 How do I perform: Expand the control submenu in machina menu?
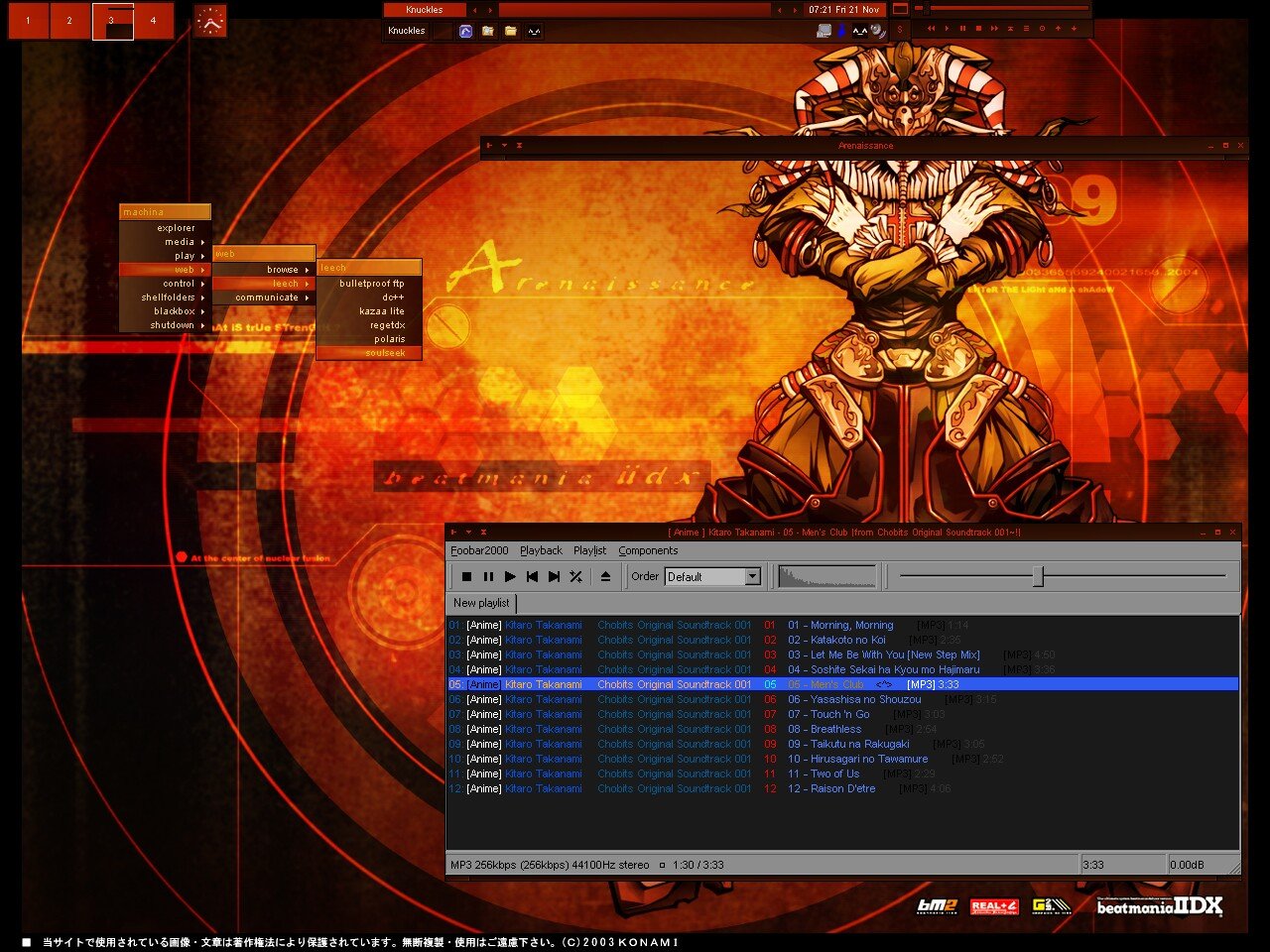(x=165, y=284)
